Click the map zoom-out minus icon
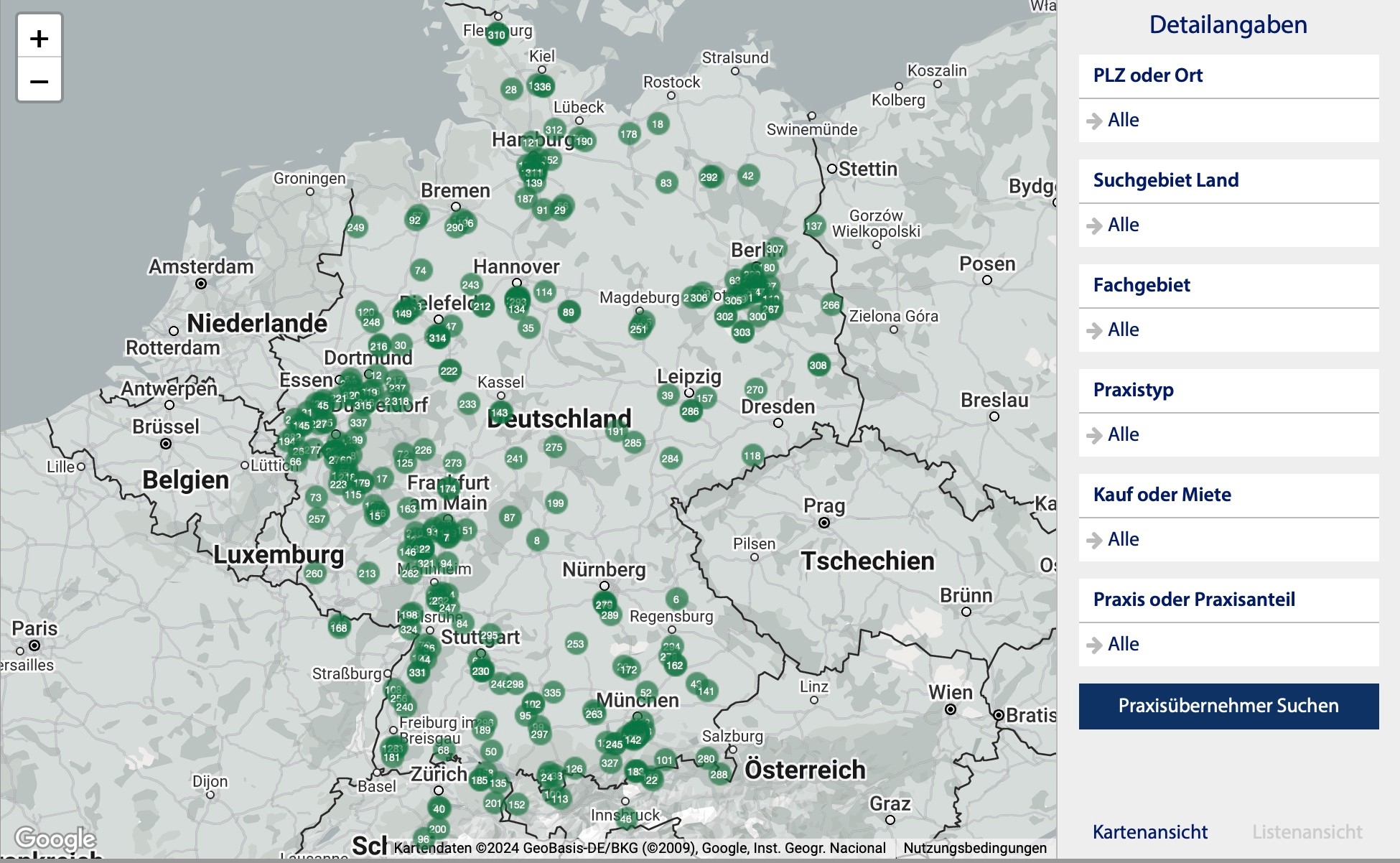The image size is (1400, 863). point(39,81)
